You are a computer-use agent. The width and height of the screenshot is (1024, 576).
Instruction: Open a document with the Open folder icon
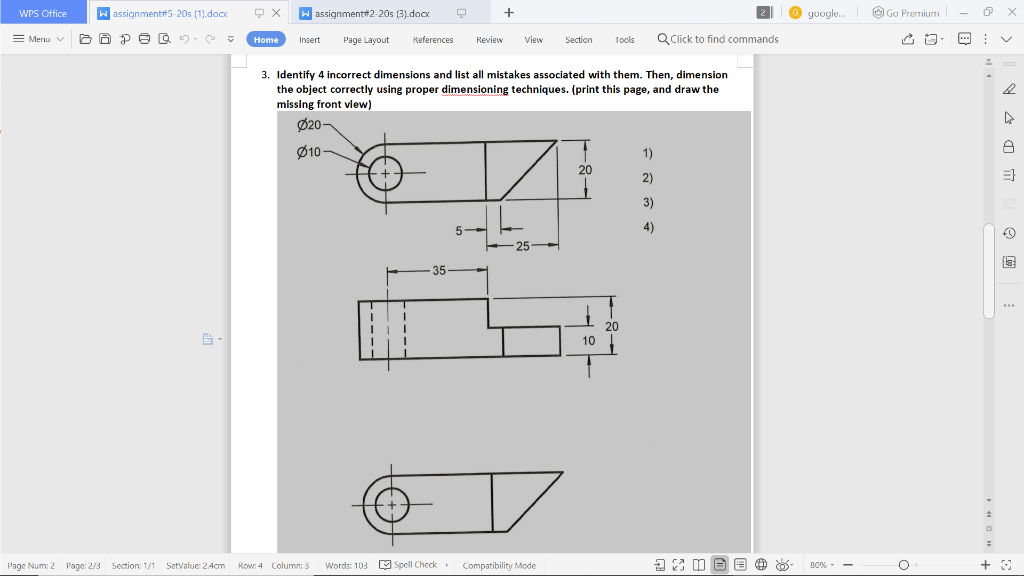pyautogui.click(x=86, y=38)
